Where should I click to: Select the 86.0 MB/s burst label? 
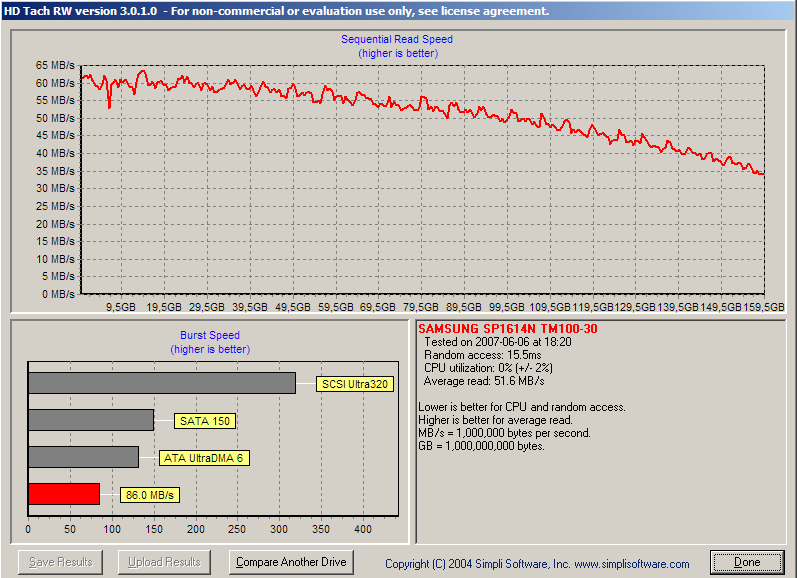coord(150,495)
